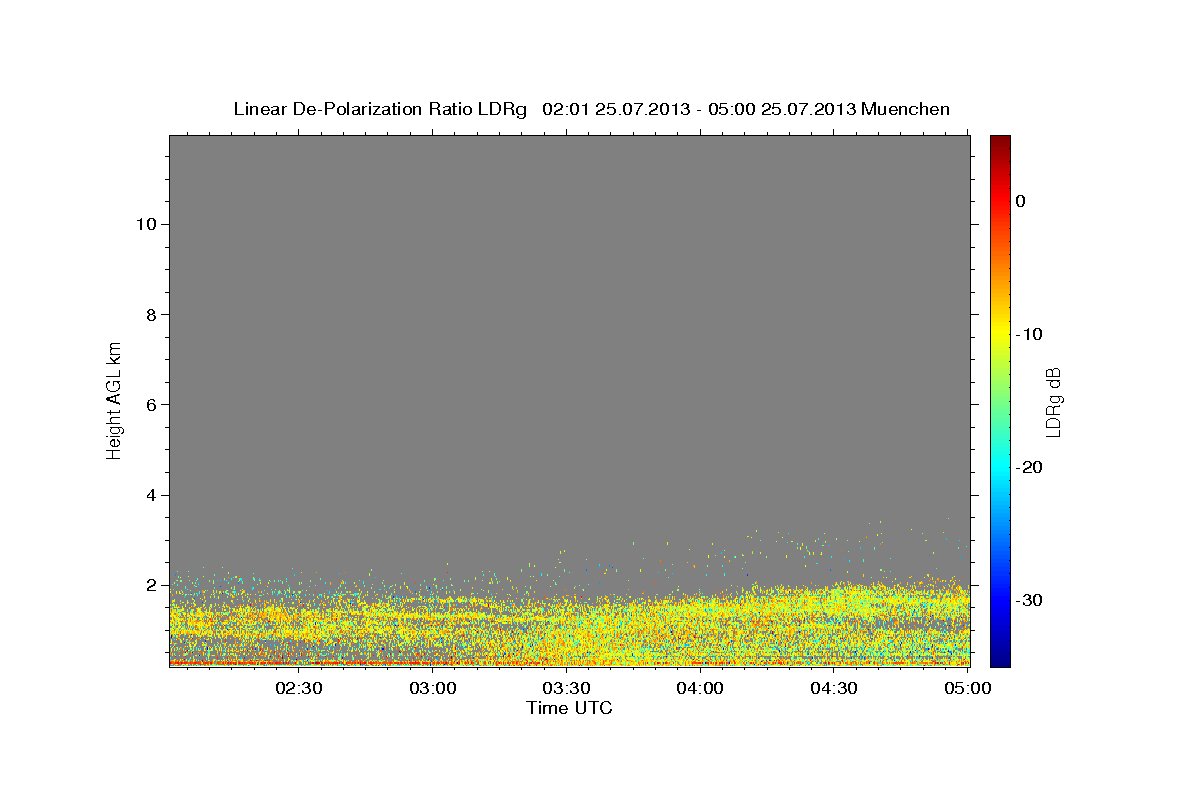Click the 'Time UTC' axis label
Image resolution: width=1200 pixels, height=800 pixels.
[x=569, y=708]
